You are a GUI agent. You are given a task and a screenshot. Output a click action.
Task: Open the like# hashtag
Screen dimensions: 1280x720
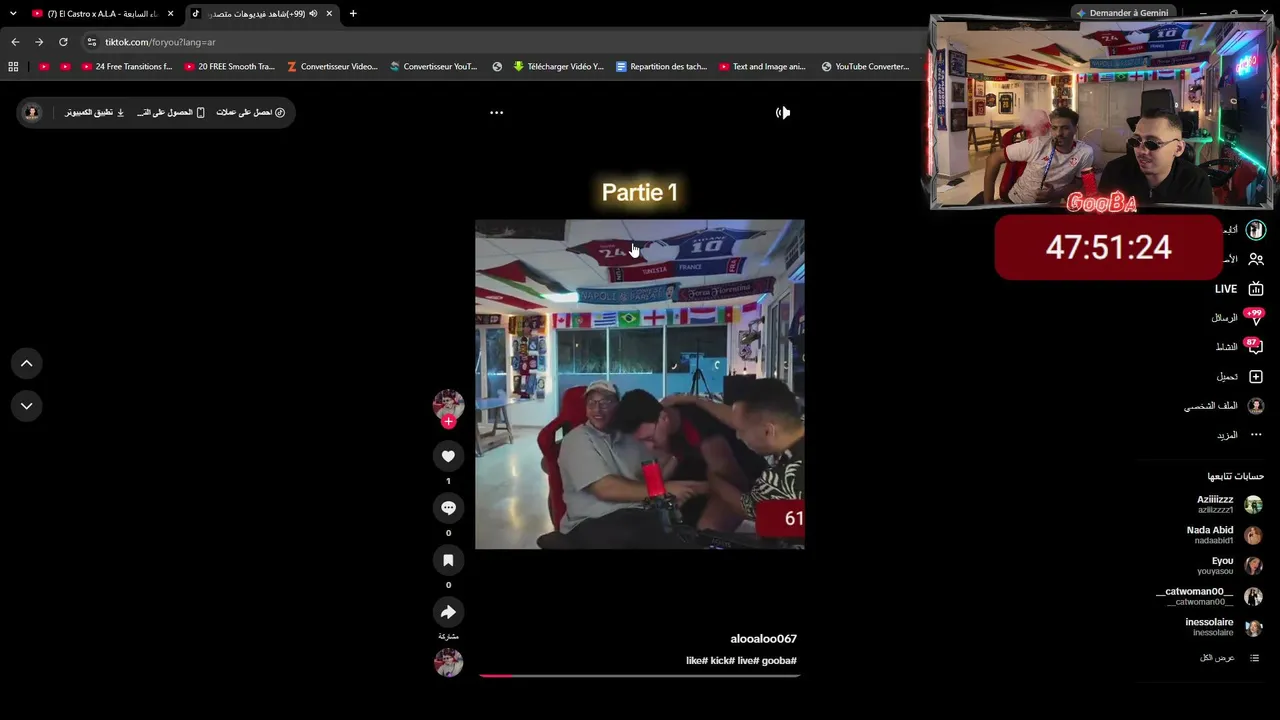[697, 661]
